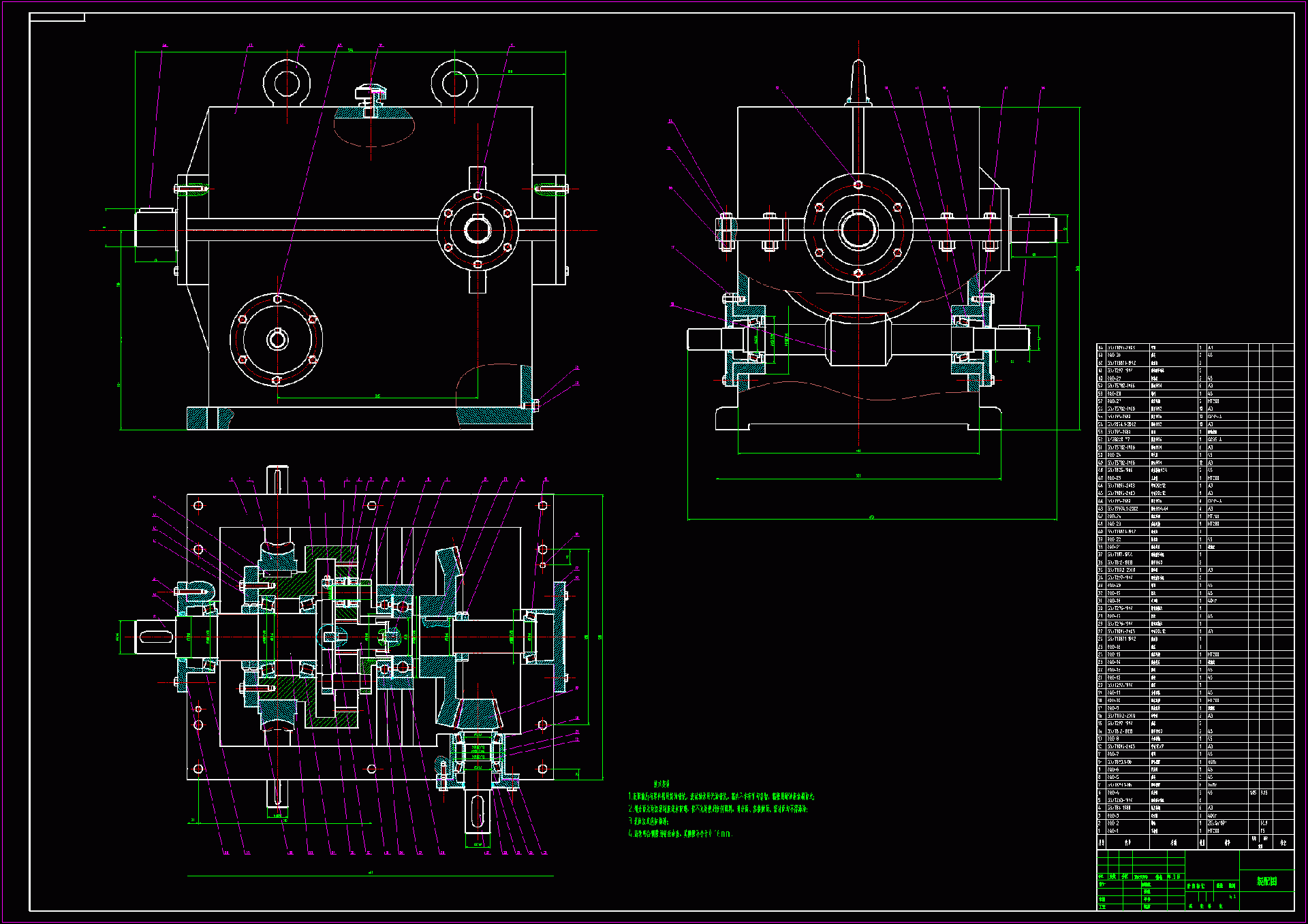Click the right lifting eye ring on gearbox top
Viewport: 1308px width, 924px height.
pos(454,83)
